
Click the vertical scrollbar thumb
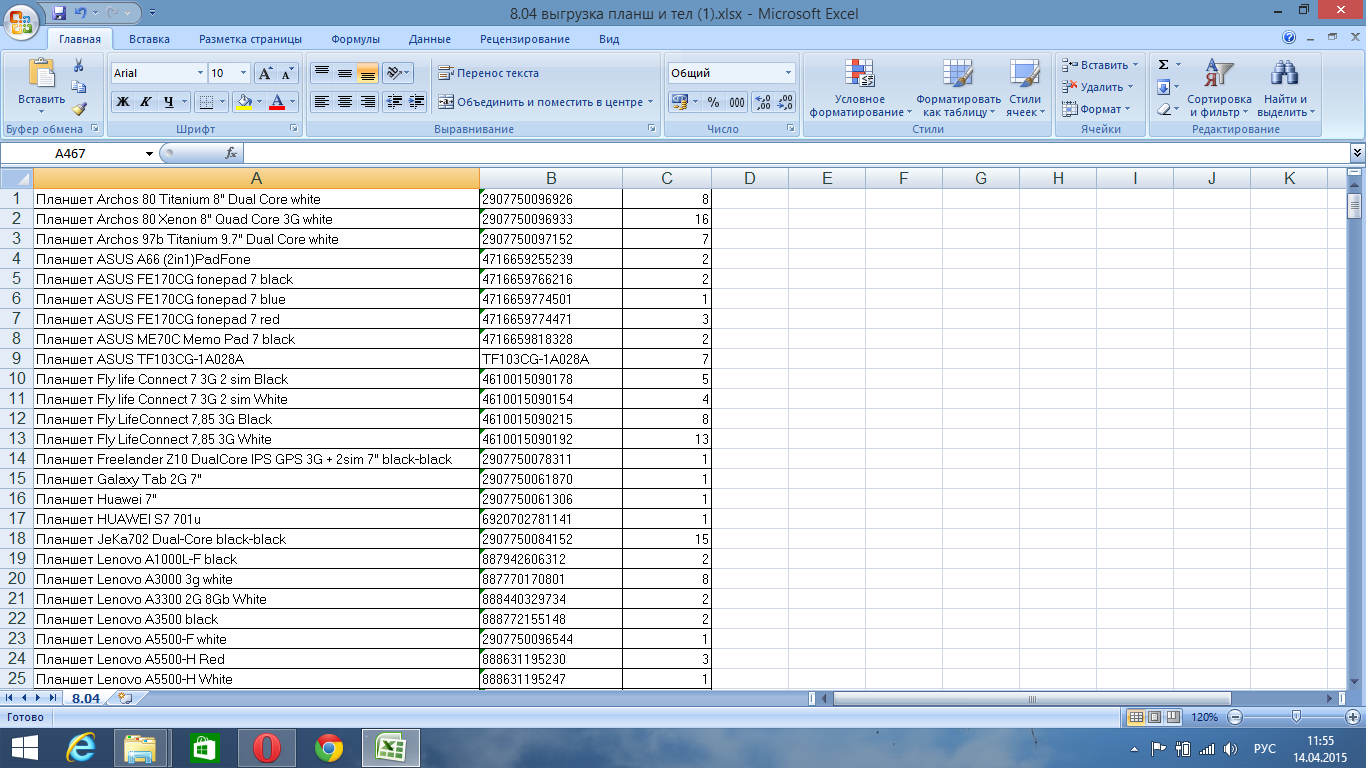[x=1355, y=206]
